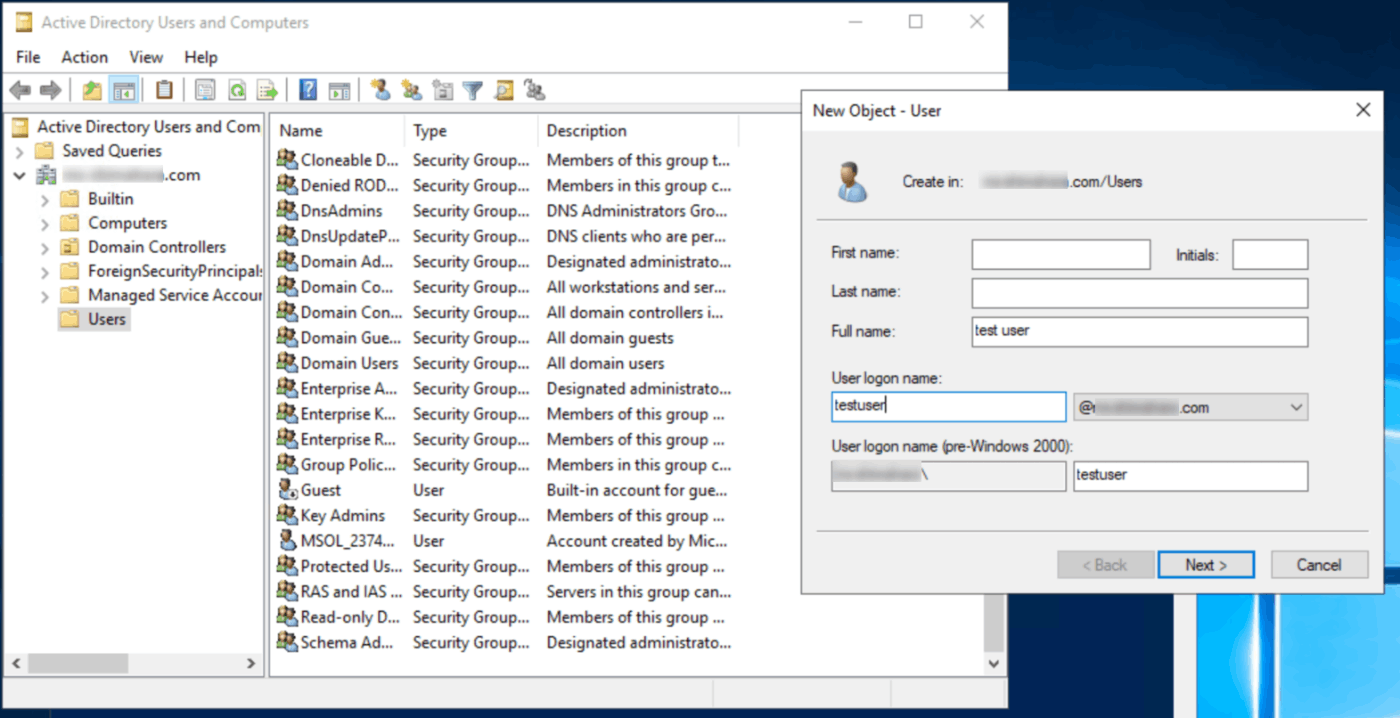Open the Action menu
Screen dimensions: 1400x718
point(84,57)
